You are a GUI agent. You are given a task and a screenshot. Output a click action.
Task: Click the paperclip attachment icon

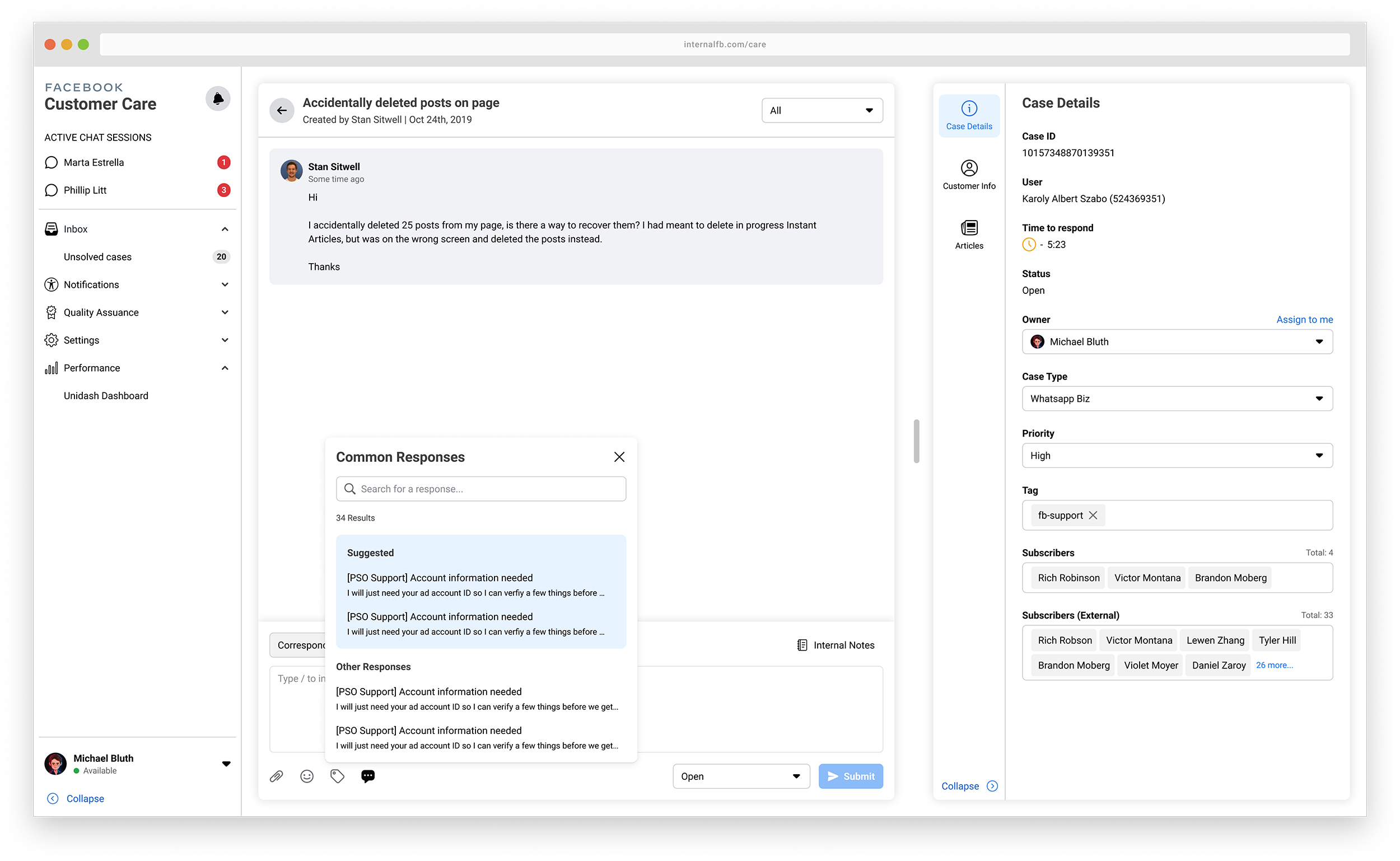tap(276, 776)
